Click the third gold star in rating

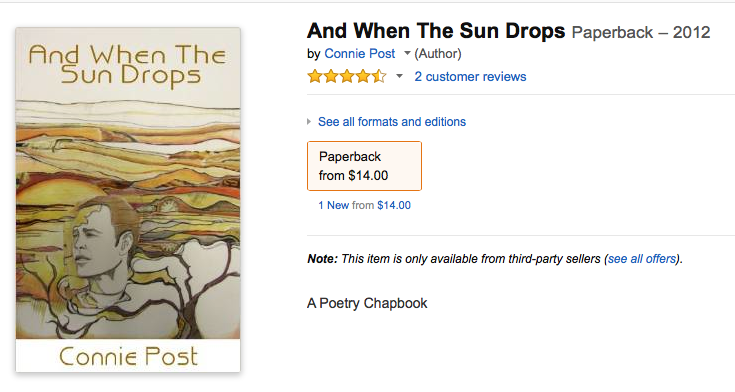point(347,76)
